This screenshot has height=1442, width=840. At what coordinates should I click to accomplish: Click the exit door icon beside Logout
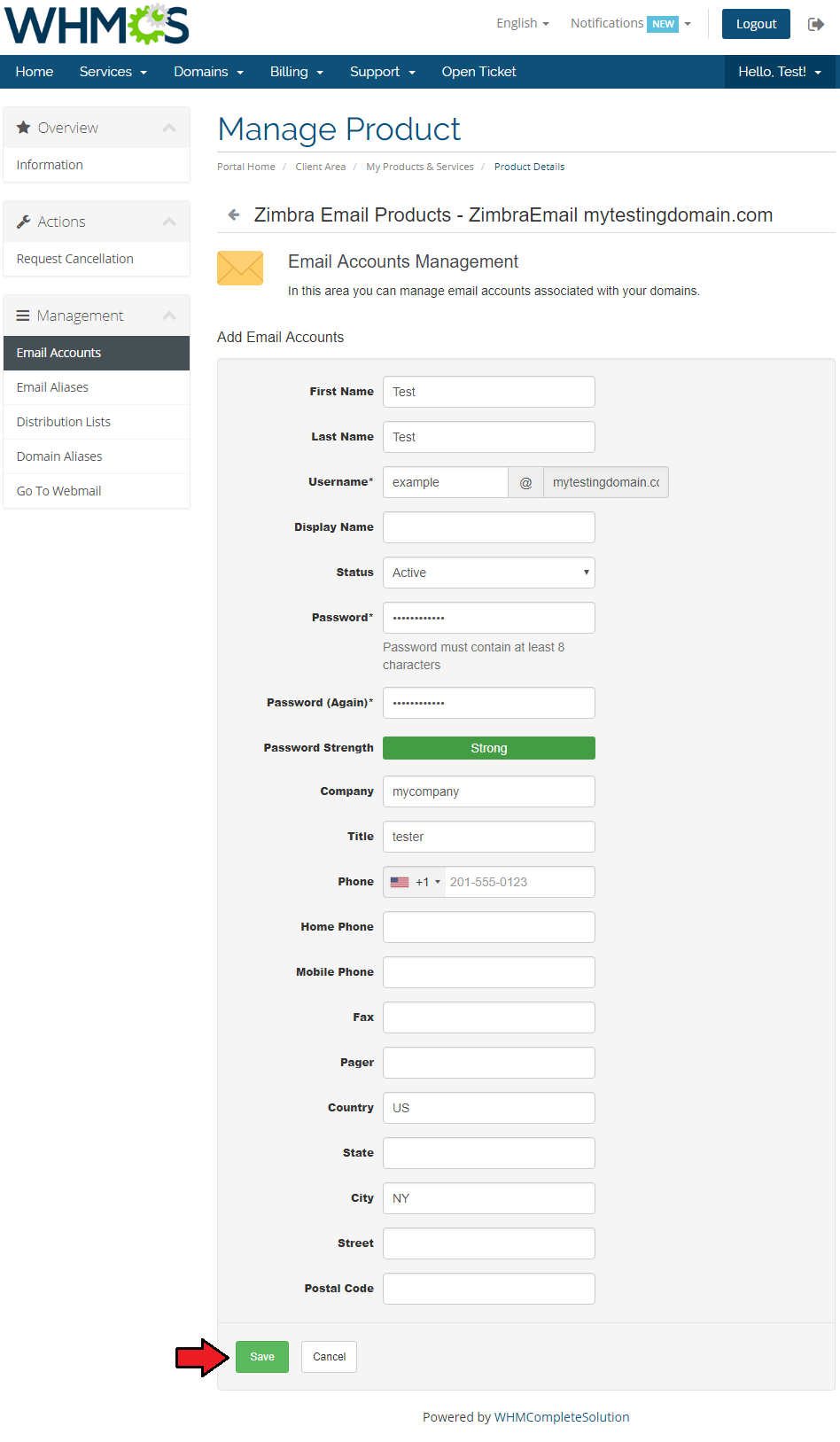(x=816, y=24)
